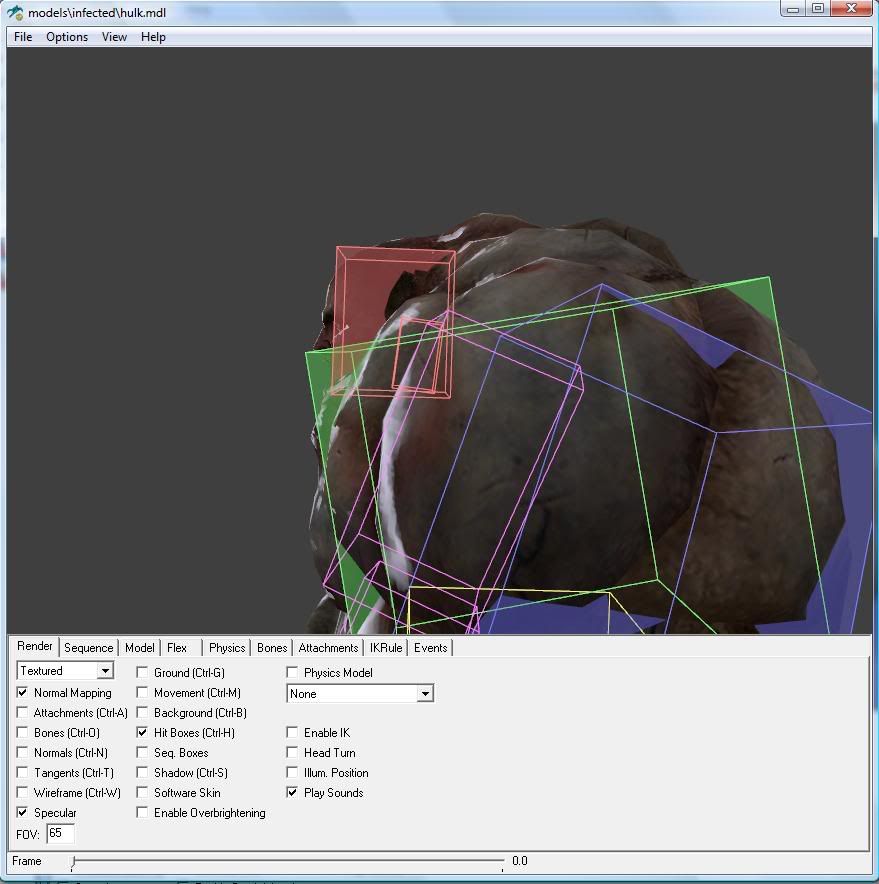This screenshot has width=879, height=884.
Task: Close the model viewer window
Action: click(851, 8)
